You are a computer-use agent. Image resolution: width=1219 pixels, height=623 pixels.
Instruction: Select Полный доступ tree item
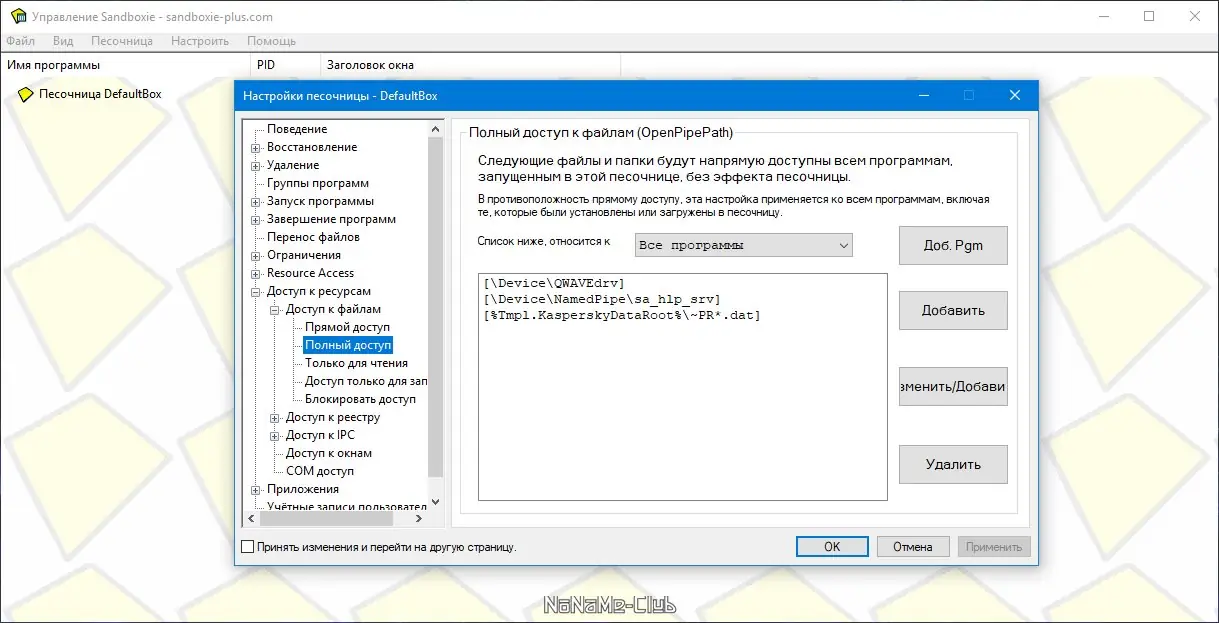tap(348, 345)
